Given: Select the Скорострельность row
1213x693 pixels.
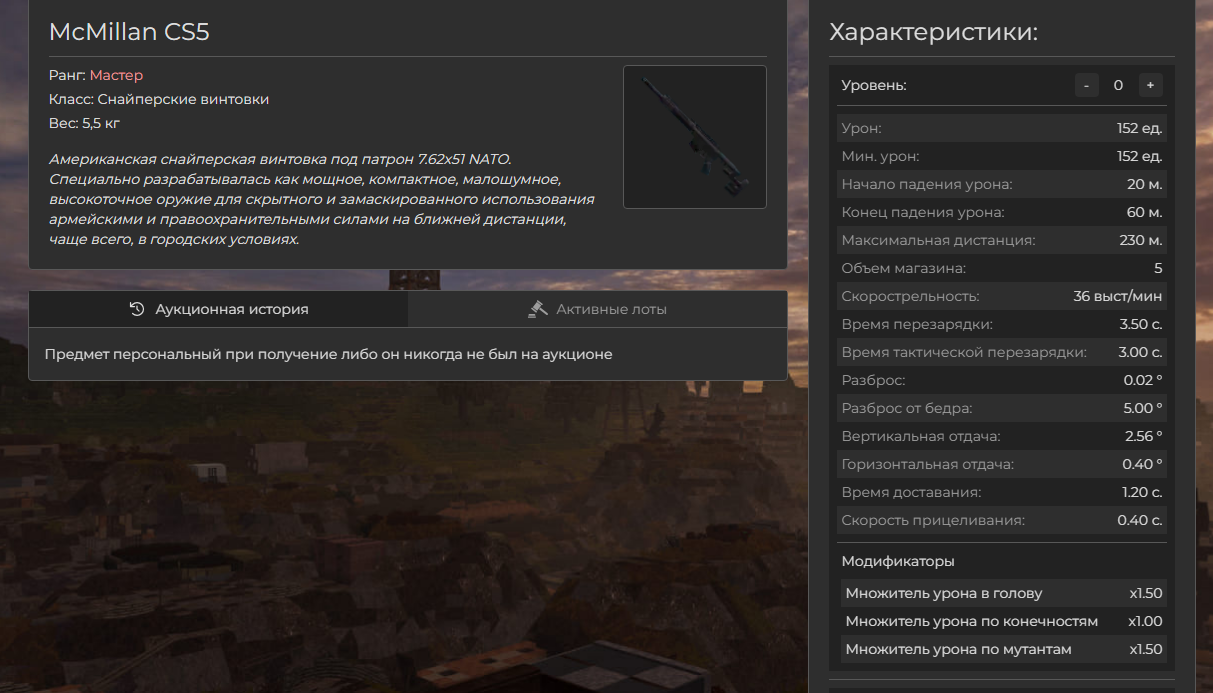Looking at the screenshot, I should (1002, 296).
